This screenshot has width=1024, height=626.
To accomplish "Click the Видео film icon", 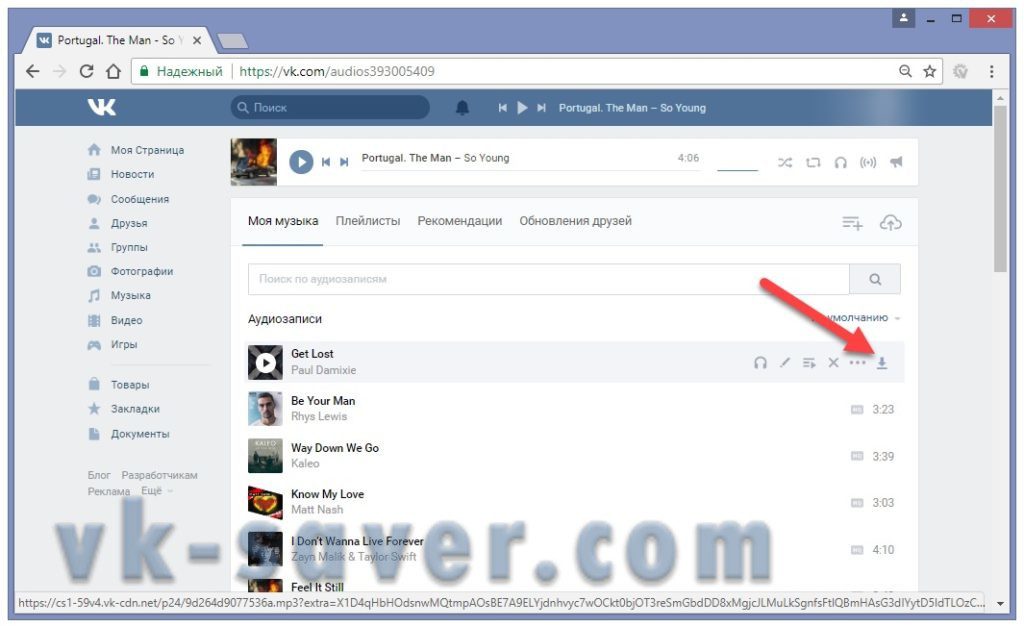I will (x=94, y=321).
